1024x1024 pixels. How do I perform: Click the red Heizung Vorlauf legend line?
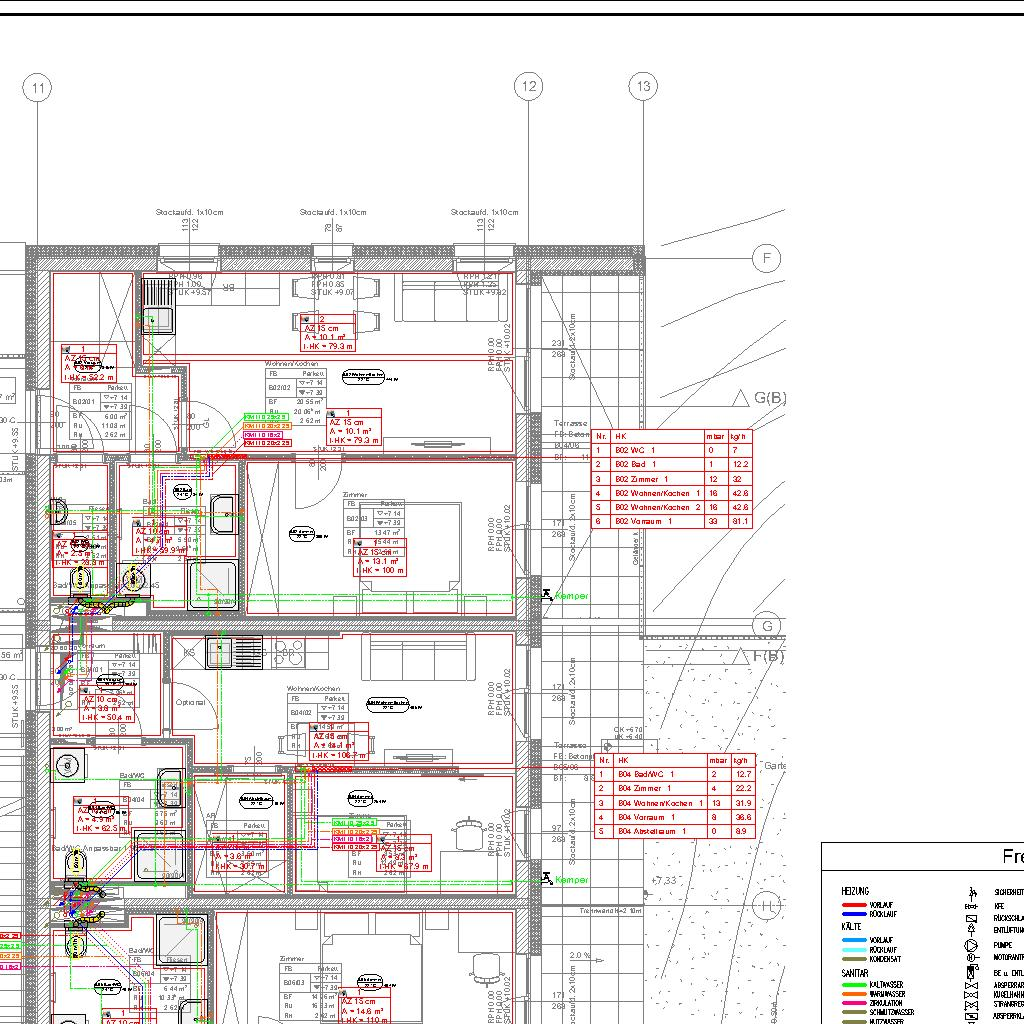(x=853, y=904)
